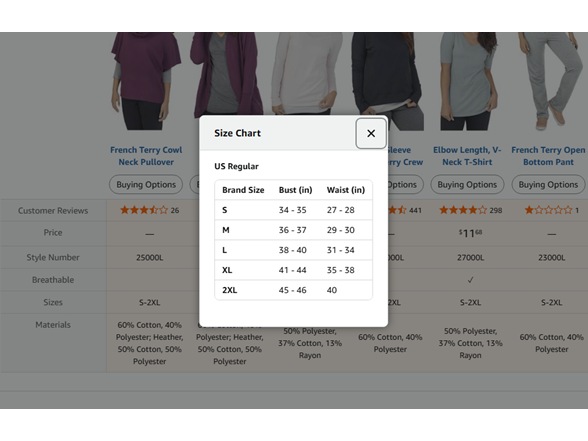Open the 441 reviews star rating

click(405, 210)
